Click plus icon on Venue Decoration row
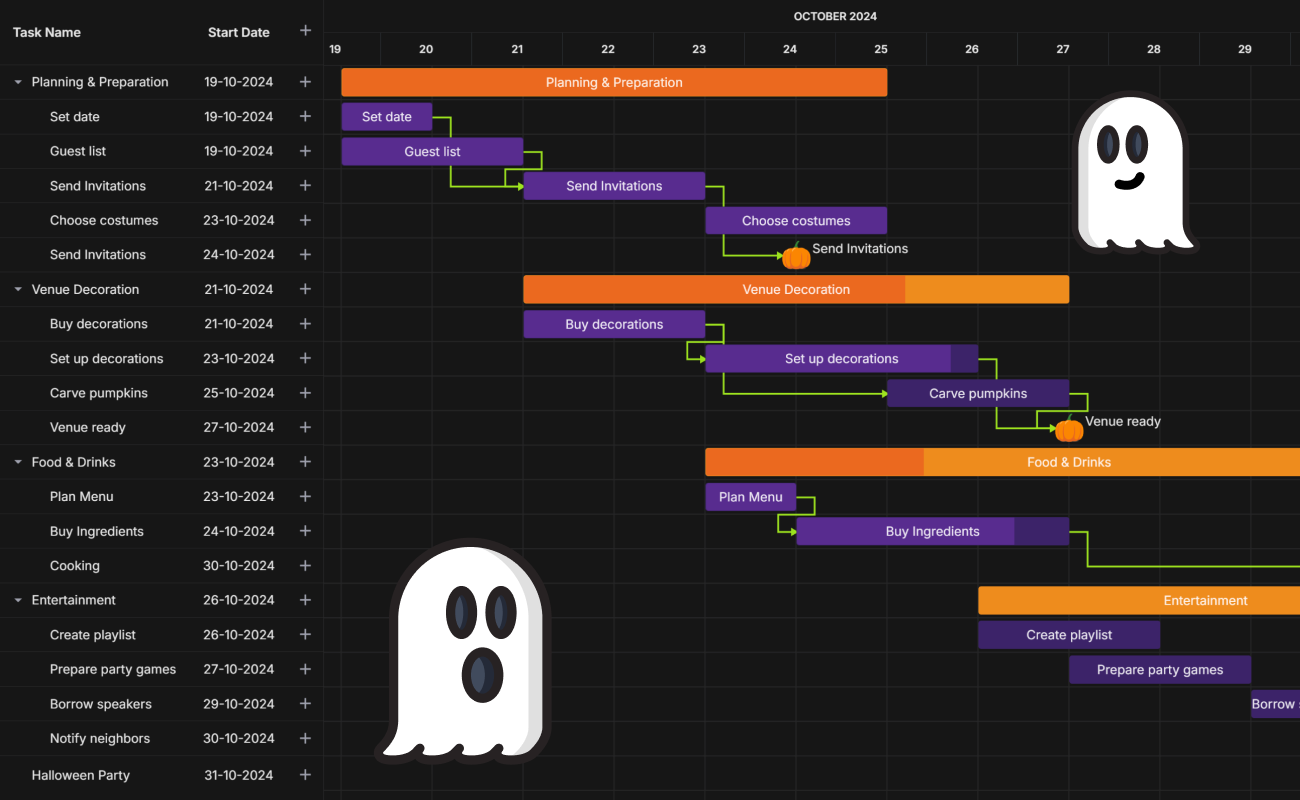Viewport: 1300px width, 800px height. 305,289
